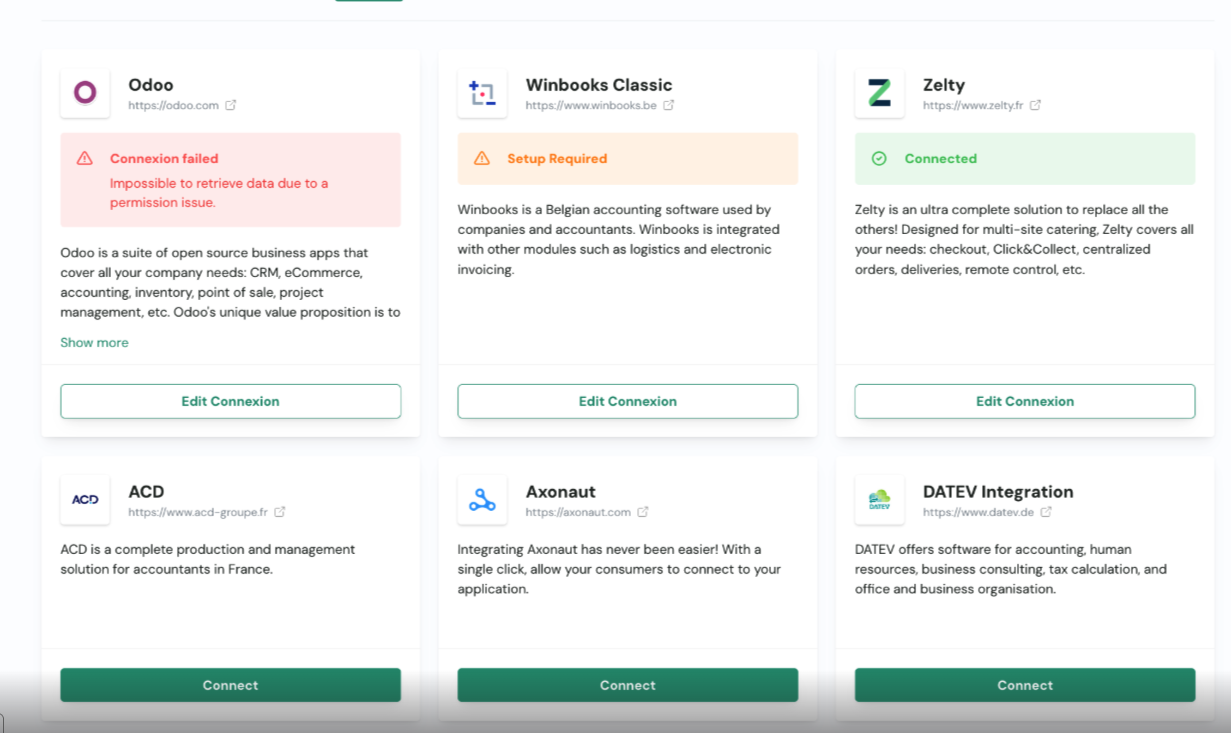Open external link icon next to datev.de

[1046, 512]
